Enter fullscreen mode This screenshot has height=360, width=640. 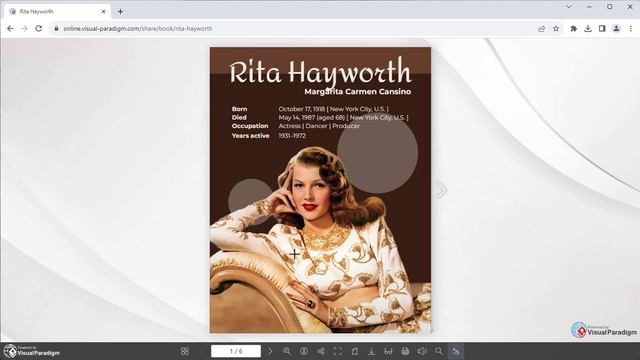[338, 351]
